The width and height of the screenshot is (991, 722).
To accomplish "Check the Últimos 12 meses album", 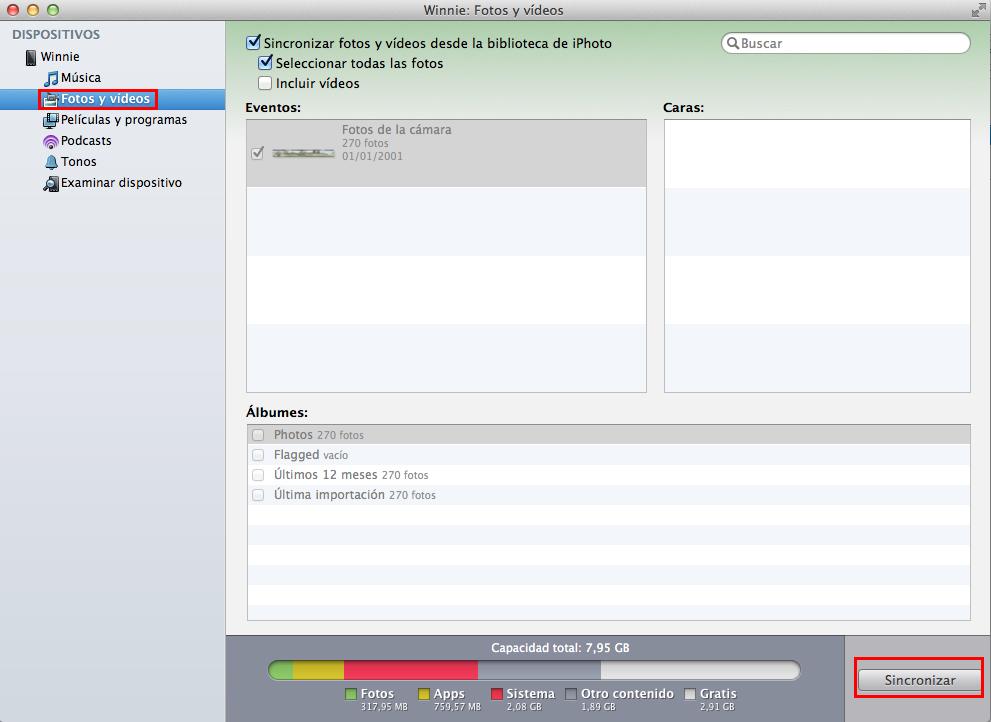I will 258,475.
